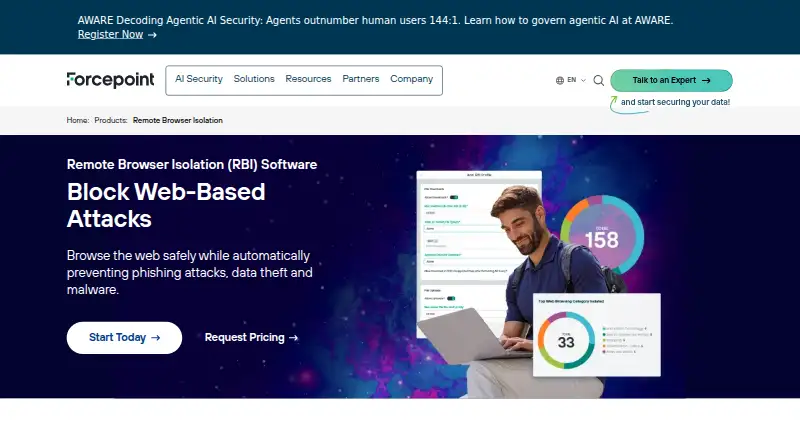Click the hero paragraph about phishing attacks

190,273
